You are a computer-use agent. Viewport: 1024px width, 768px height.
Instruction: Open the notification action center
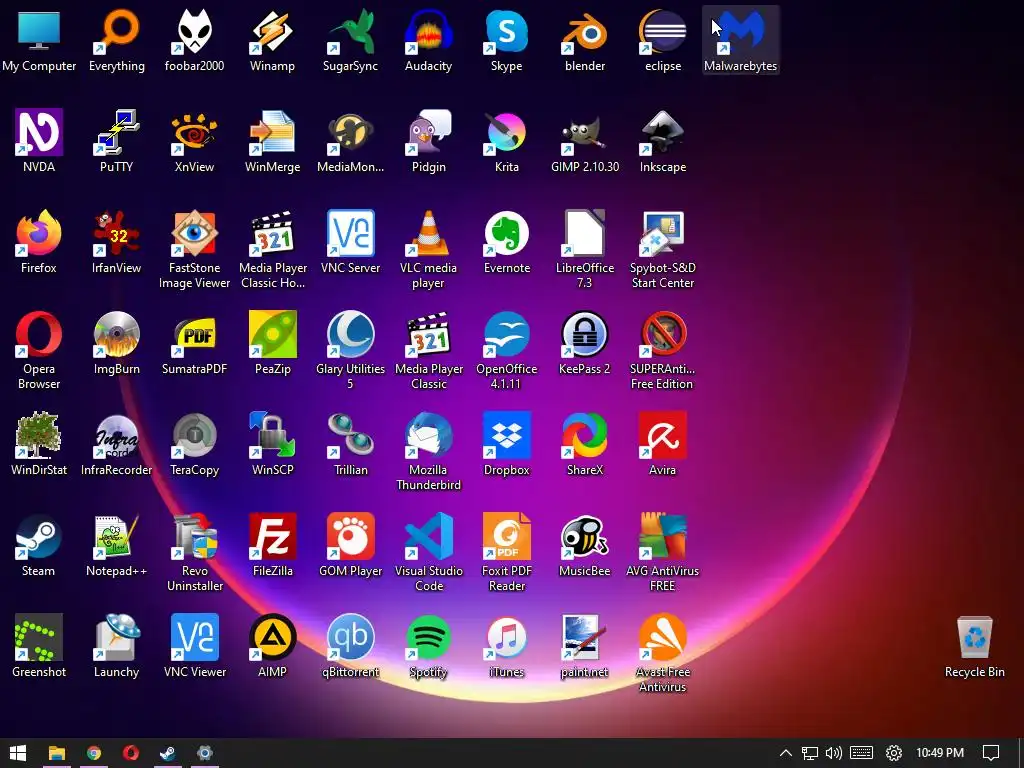991,753
